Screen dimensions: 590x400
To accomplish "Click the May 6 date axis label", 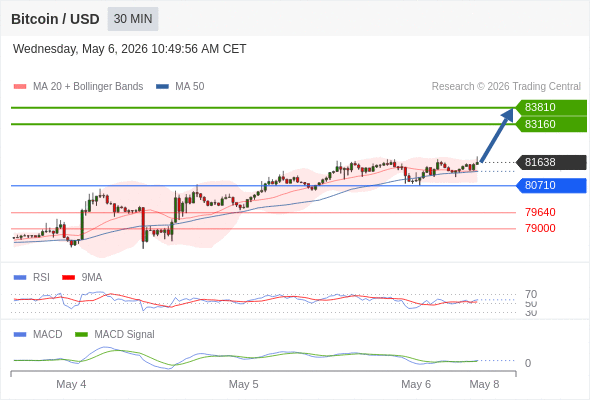I will (x=416, y=384).
